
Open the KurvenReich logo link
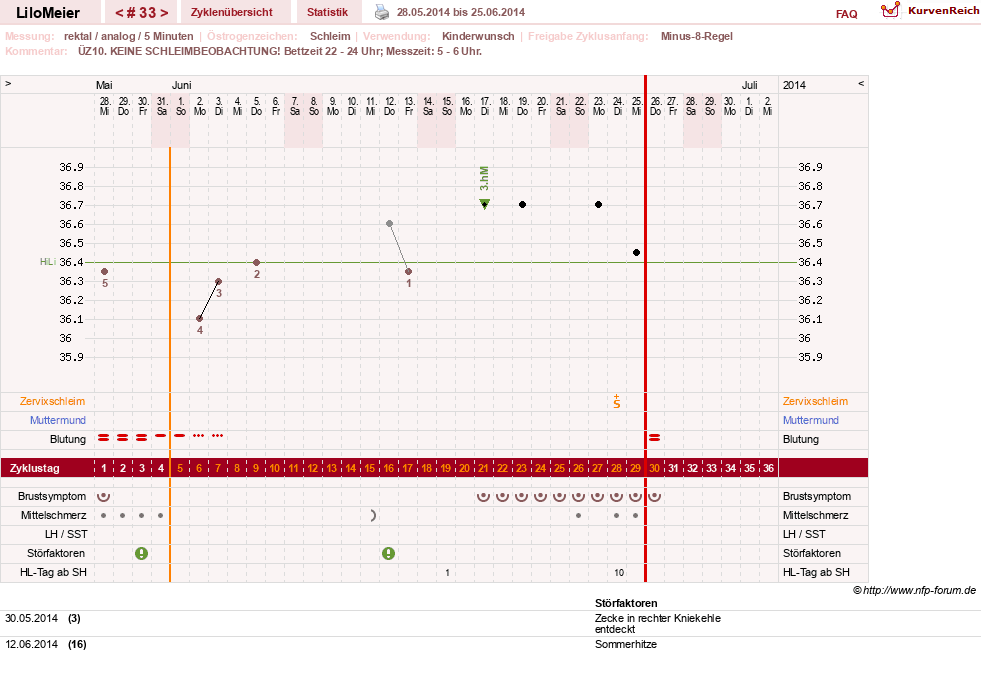(x=930, y=11)
